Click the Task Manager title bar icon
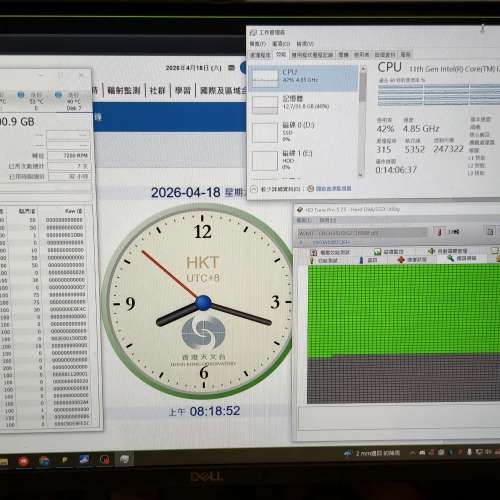This screenshot has width=500, height=500. coord(253,32)
